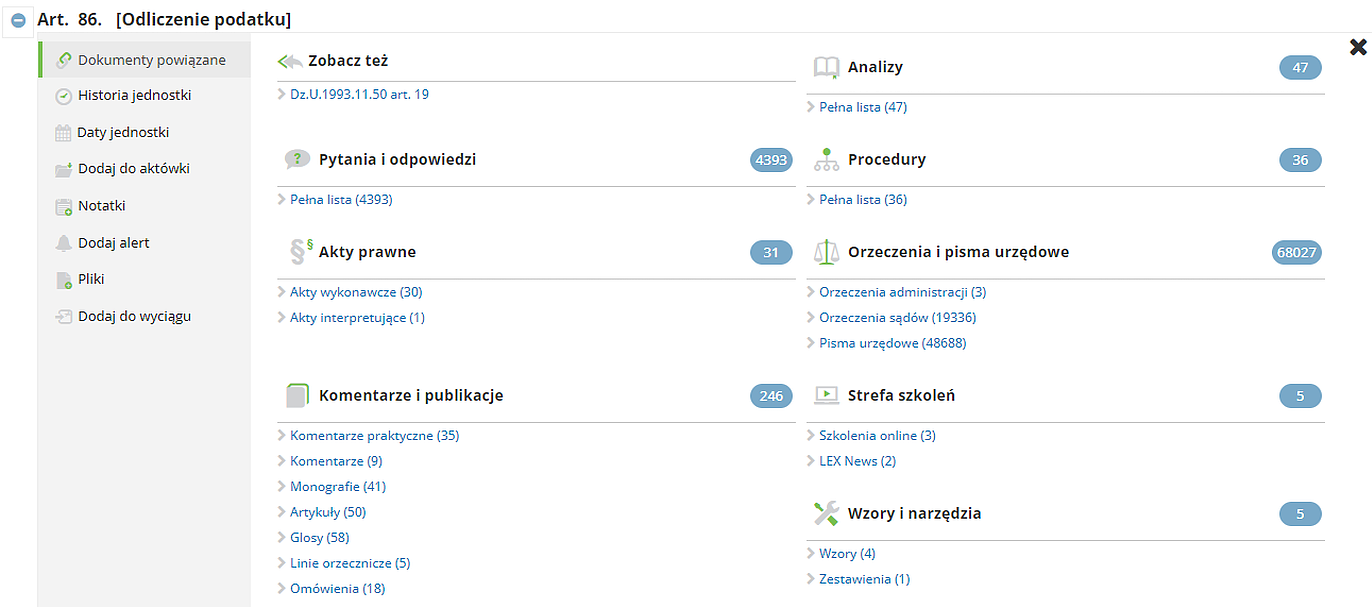Click the clock icon for Historia jednostki
The width and height of the screenshot is (1372, 607).
63,96
